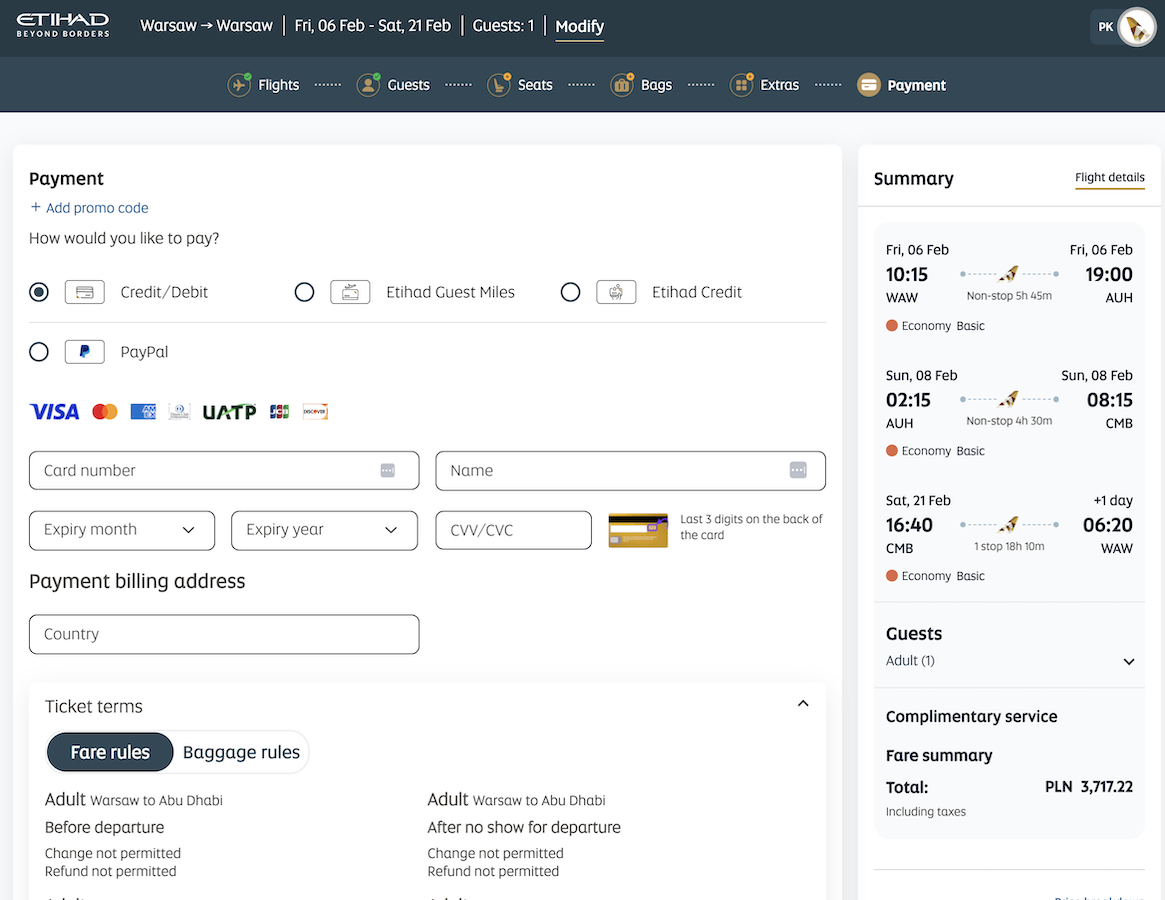Image resolution: width=1165 pixels, height=900 pixels.
Task: Click the Fare summary heading
Action: (938, 755)
